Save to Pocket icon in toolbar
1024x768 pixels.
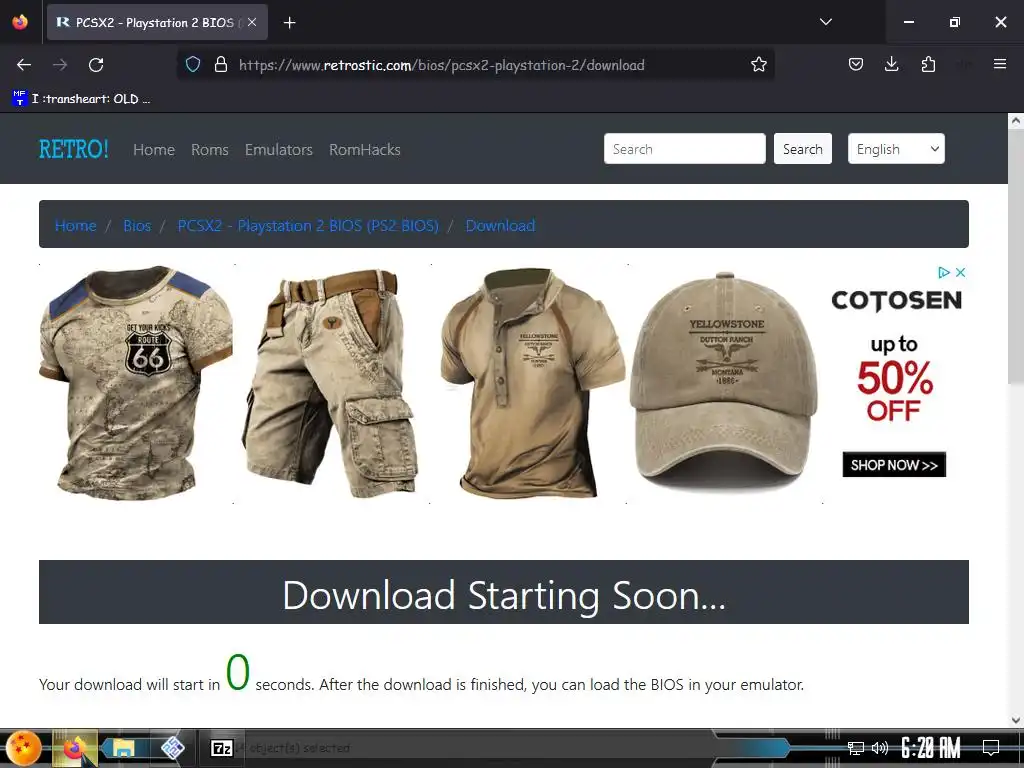coord(856,64)
